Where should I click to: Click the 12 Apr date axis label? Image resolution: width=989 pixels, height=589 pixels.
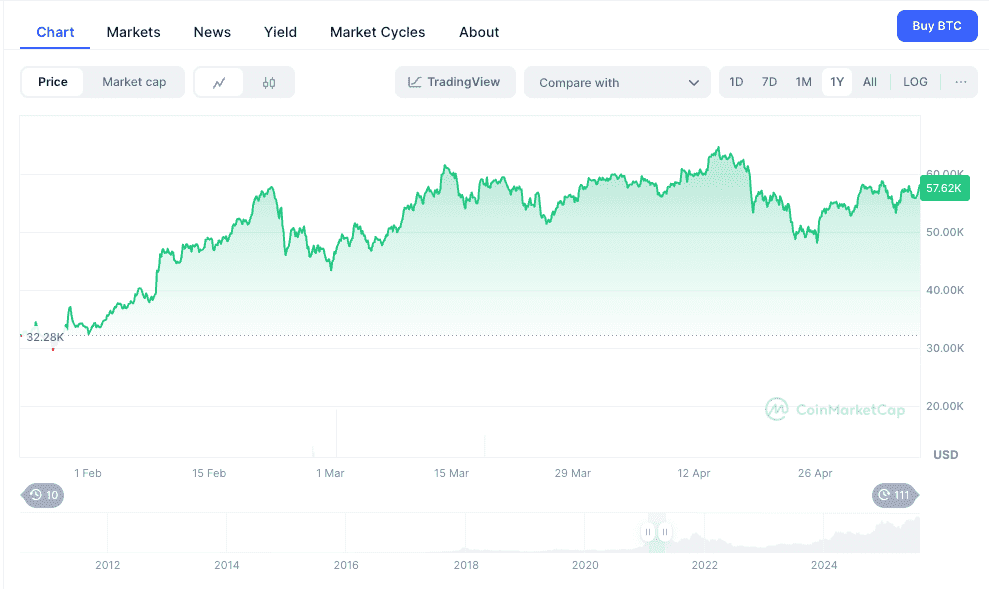click(x=694, y=473)
